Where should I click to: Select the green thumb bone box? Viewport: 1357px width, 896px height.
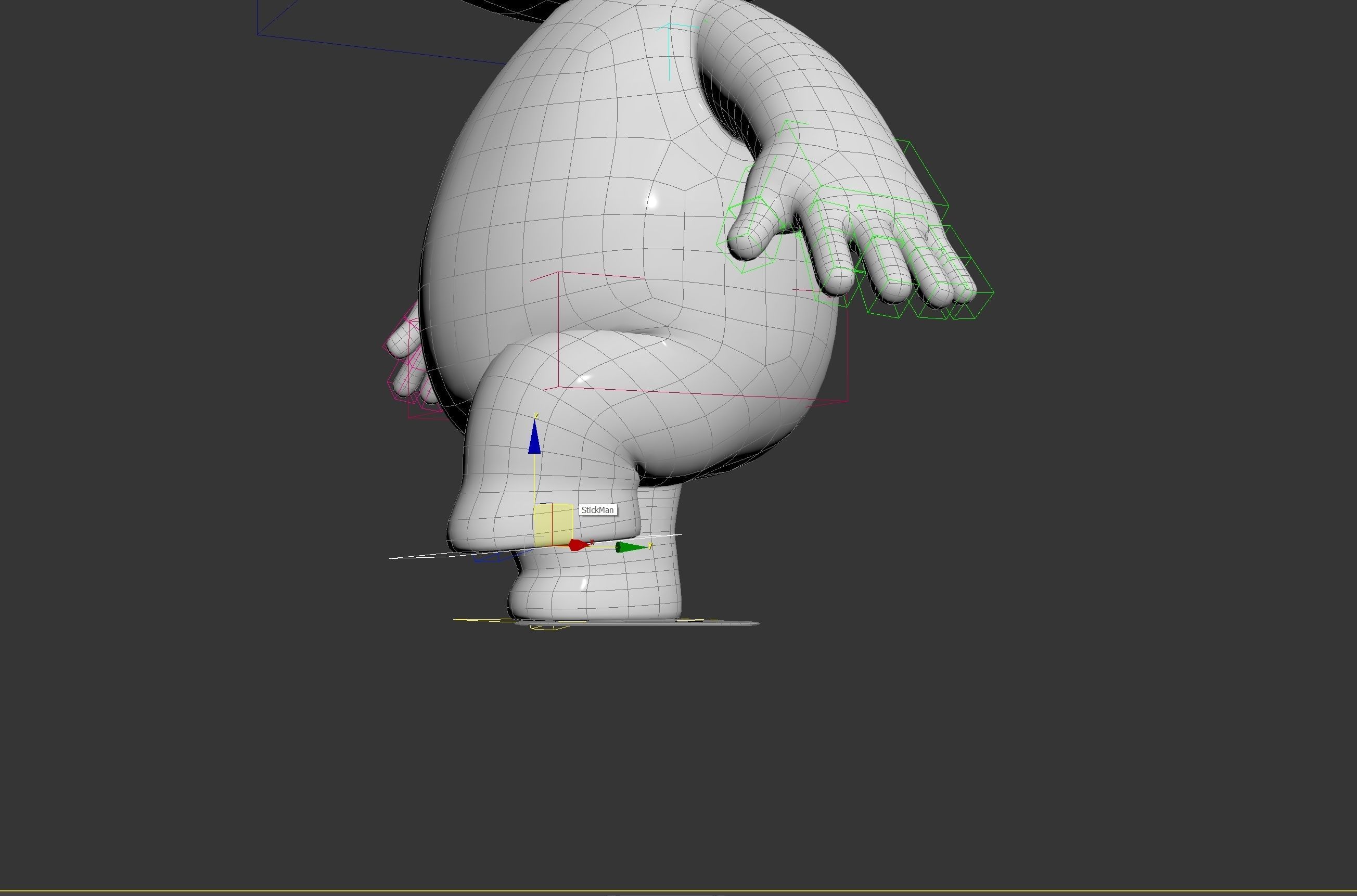pyautogui.click(x=750, y=234)
